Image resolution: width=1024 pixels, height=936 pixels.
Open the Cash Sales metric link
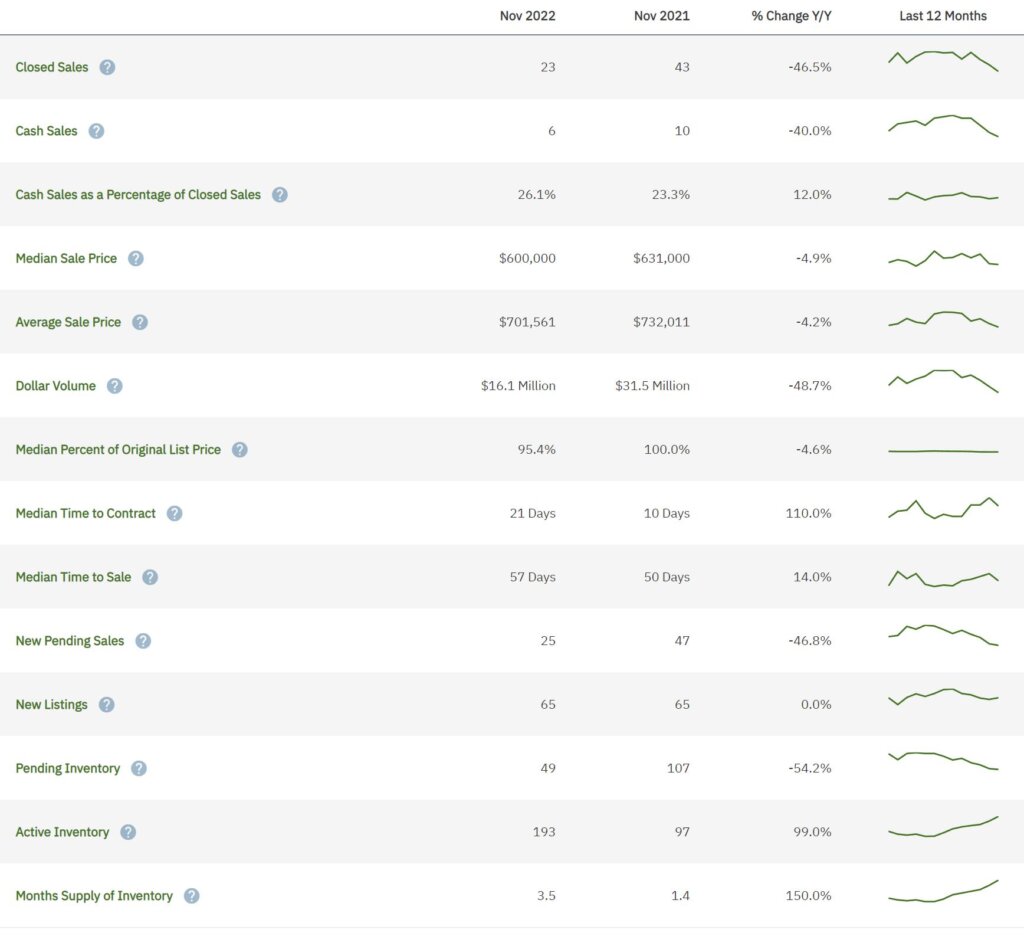click(x=46, y=131)
